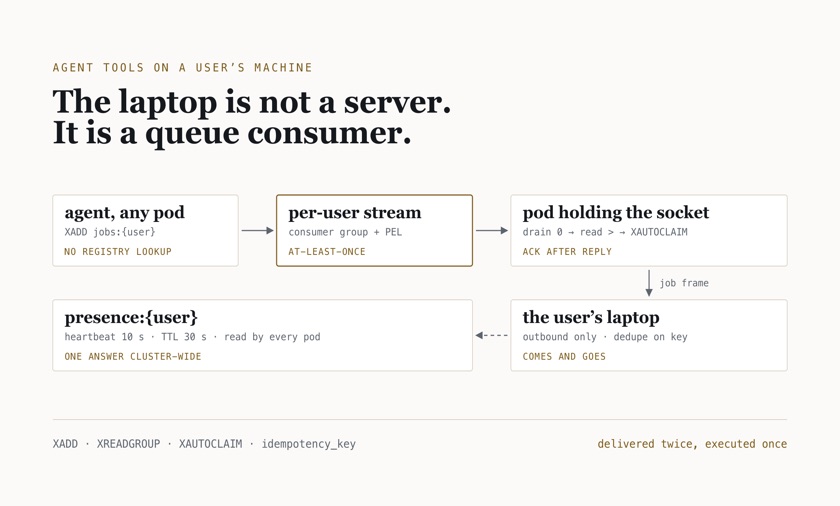Viewport: 840px width, 506px height.
Task: Click the 'ACK AFTER REPLY' label
Action: tap(567, 252)
